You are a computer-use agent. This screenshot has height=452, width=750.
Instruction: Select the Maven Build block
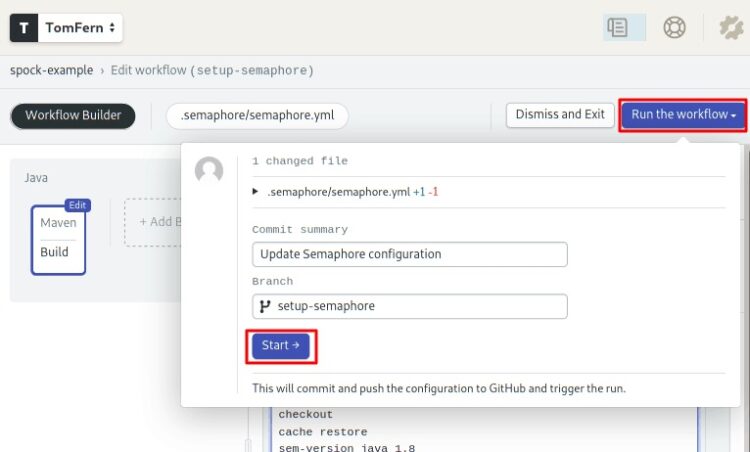tap(58, 240)
